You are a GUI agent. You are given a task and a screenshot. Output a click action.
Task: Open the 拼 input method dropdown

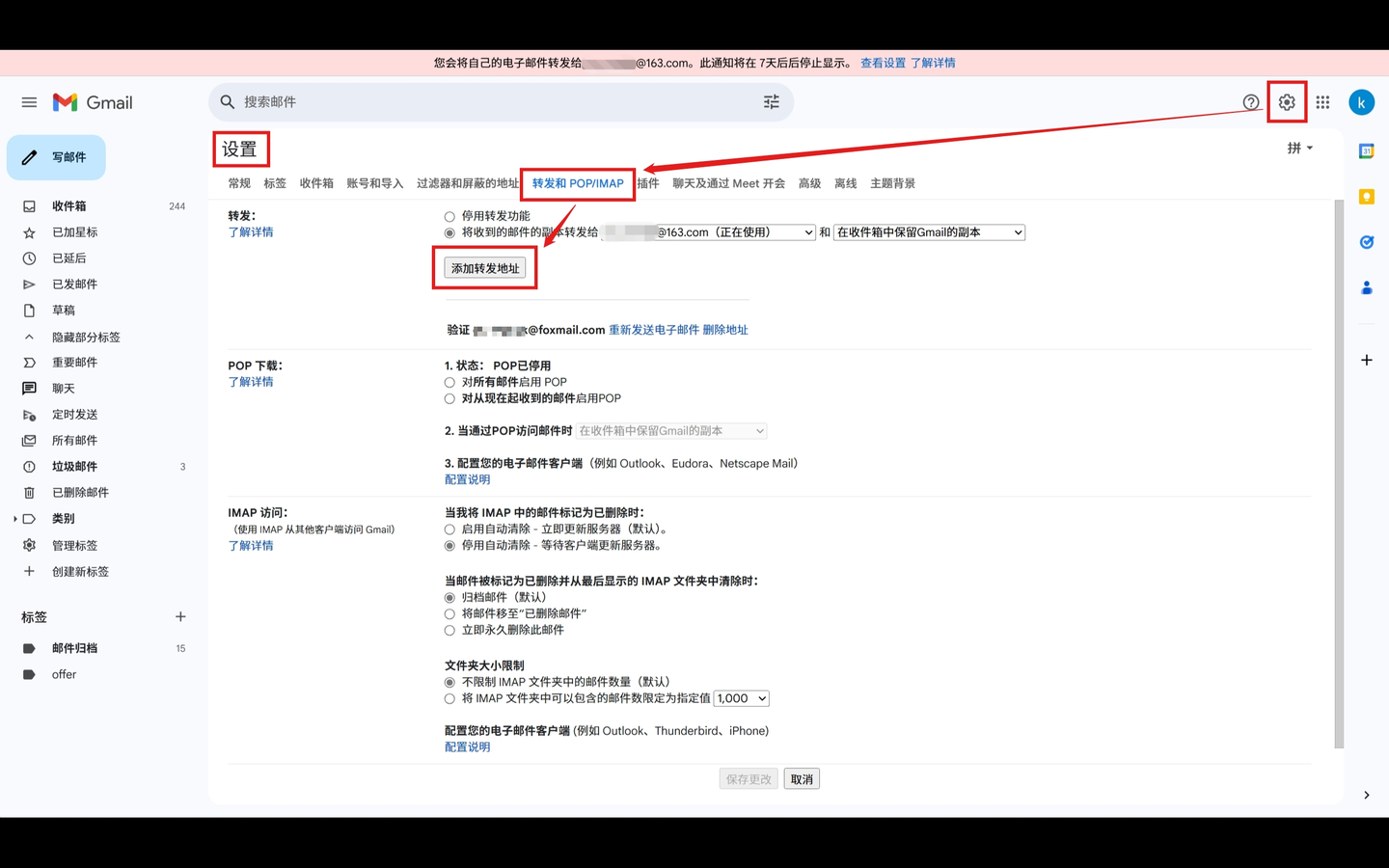click(x=1299, y=148)
